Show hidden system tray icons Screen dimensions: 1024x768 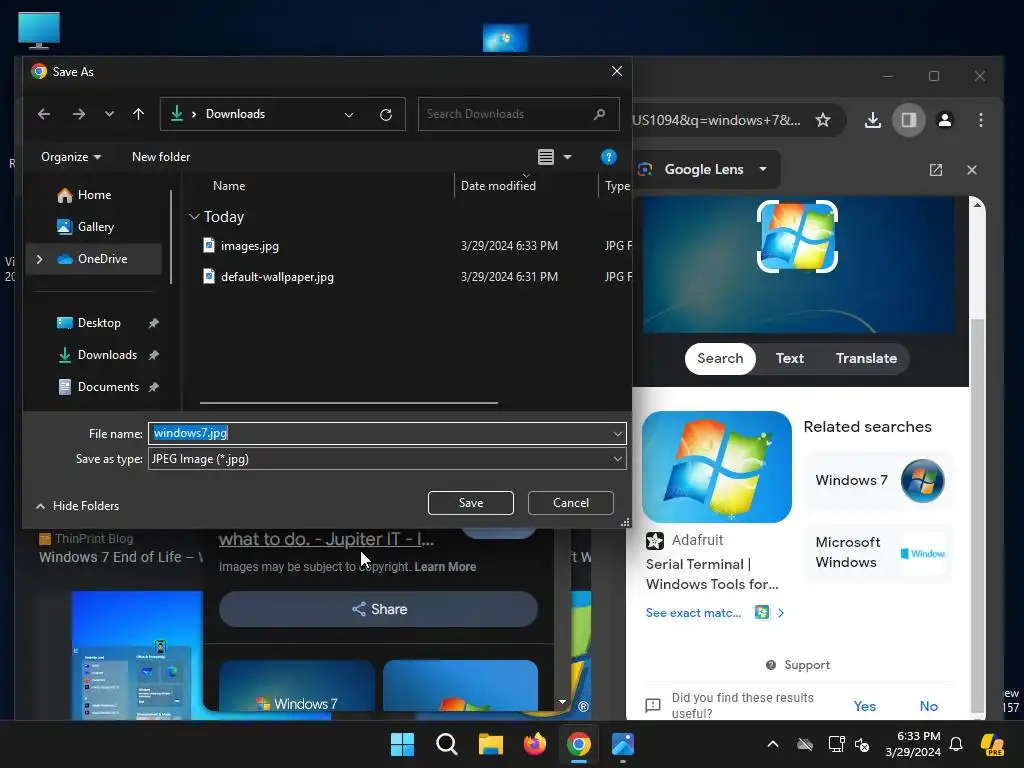click(773, 744)
